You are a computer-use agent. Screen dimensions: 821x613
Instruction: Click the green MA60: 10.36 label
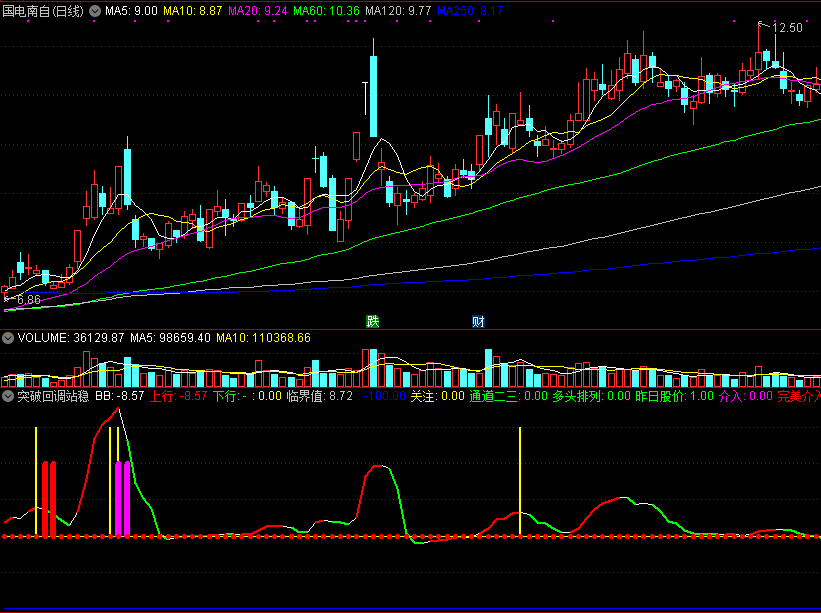[326, 11]
